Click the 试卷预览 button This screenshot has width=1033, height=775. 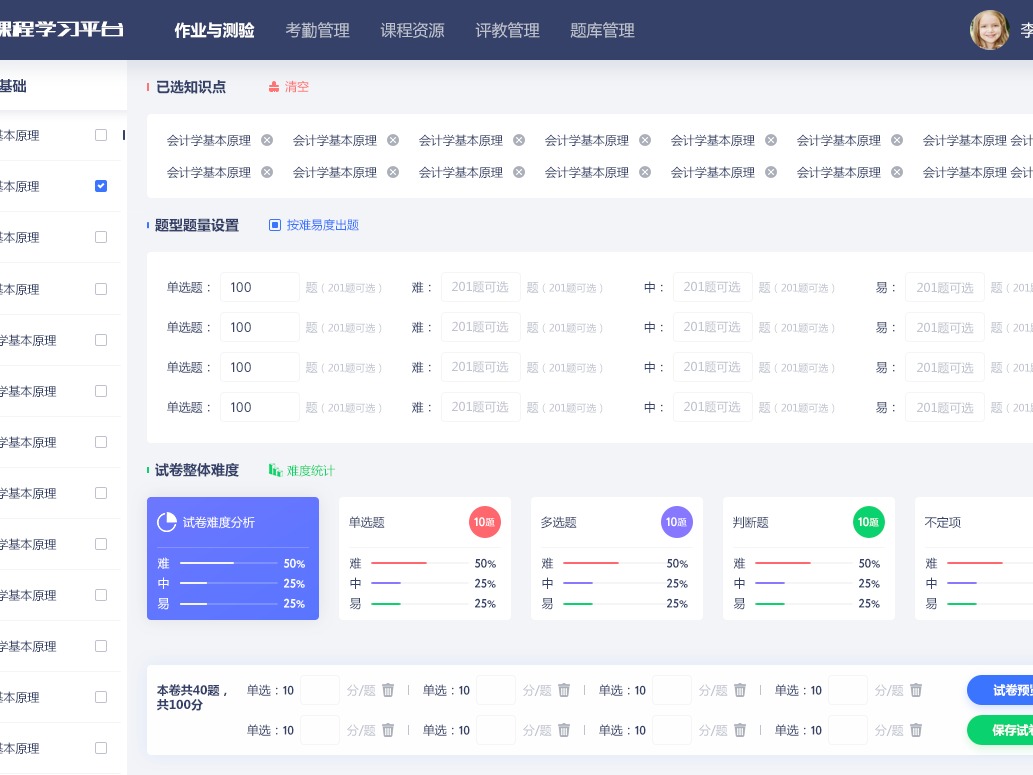point(1010,690)
